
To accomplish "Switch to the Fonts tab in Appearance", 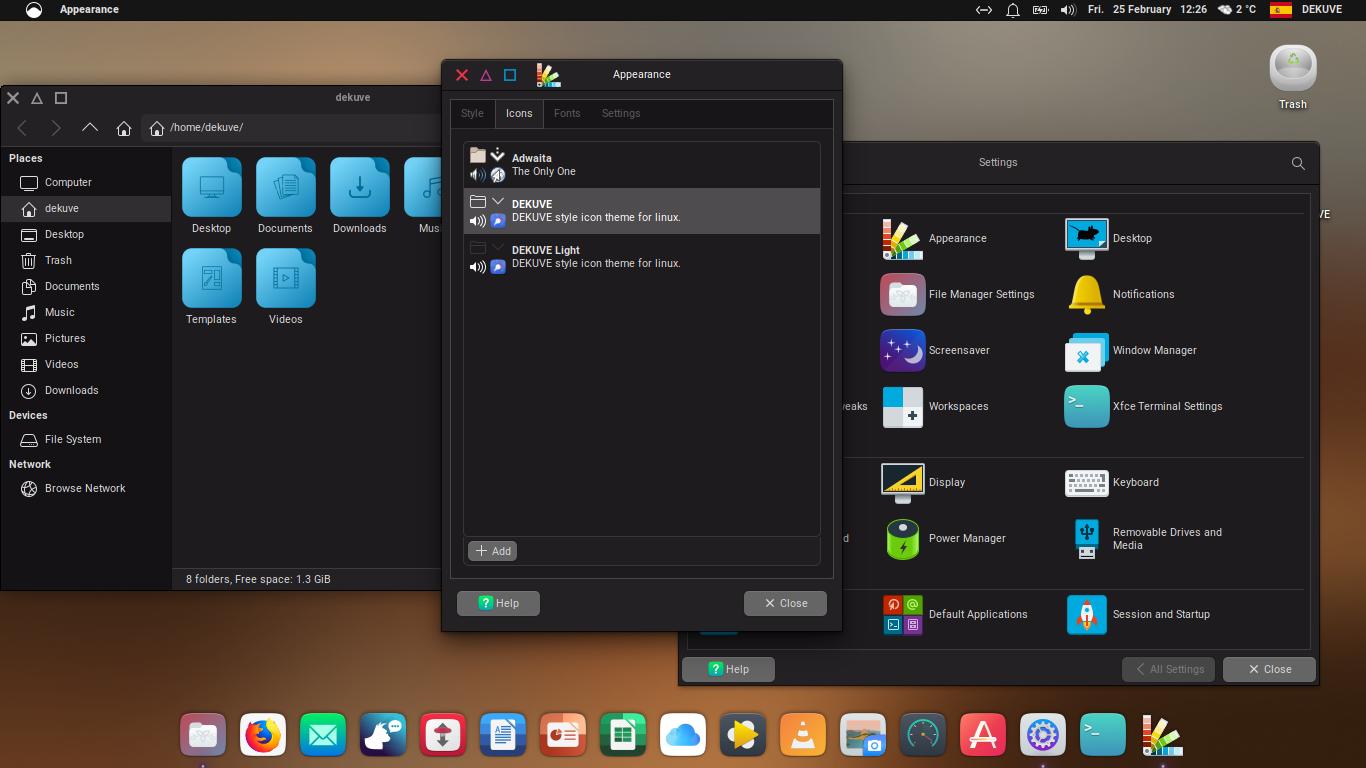I will 567,113.
